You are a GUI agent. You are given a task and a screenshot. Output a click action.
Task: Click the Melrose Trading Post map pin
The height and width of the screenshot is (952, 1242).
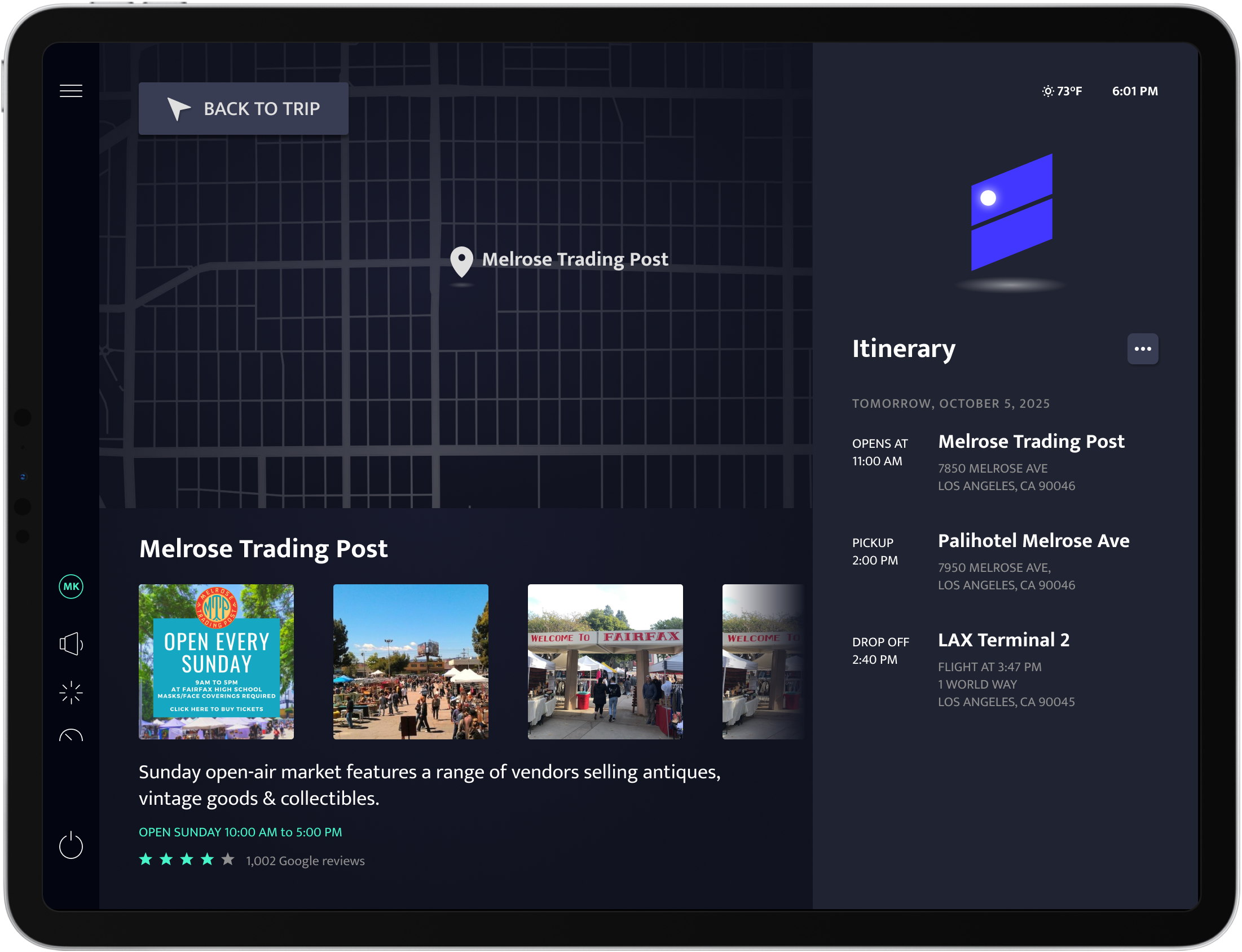coord(462,261)
